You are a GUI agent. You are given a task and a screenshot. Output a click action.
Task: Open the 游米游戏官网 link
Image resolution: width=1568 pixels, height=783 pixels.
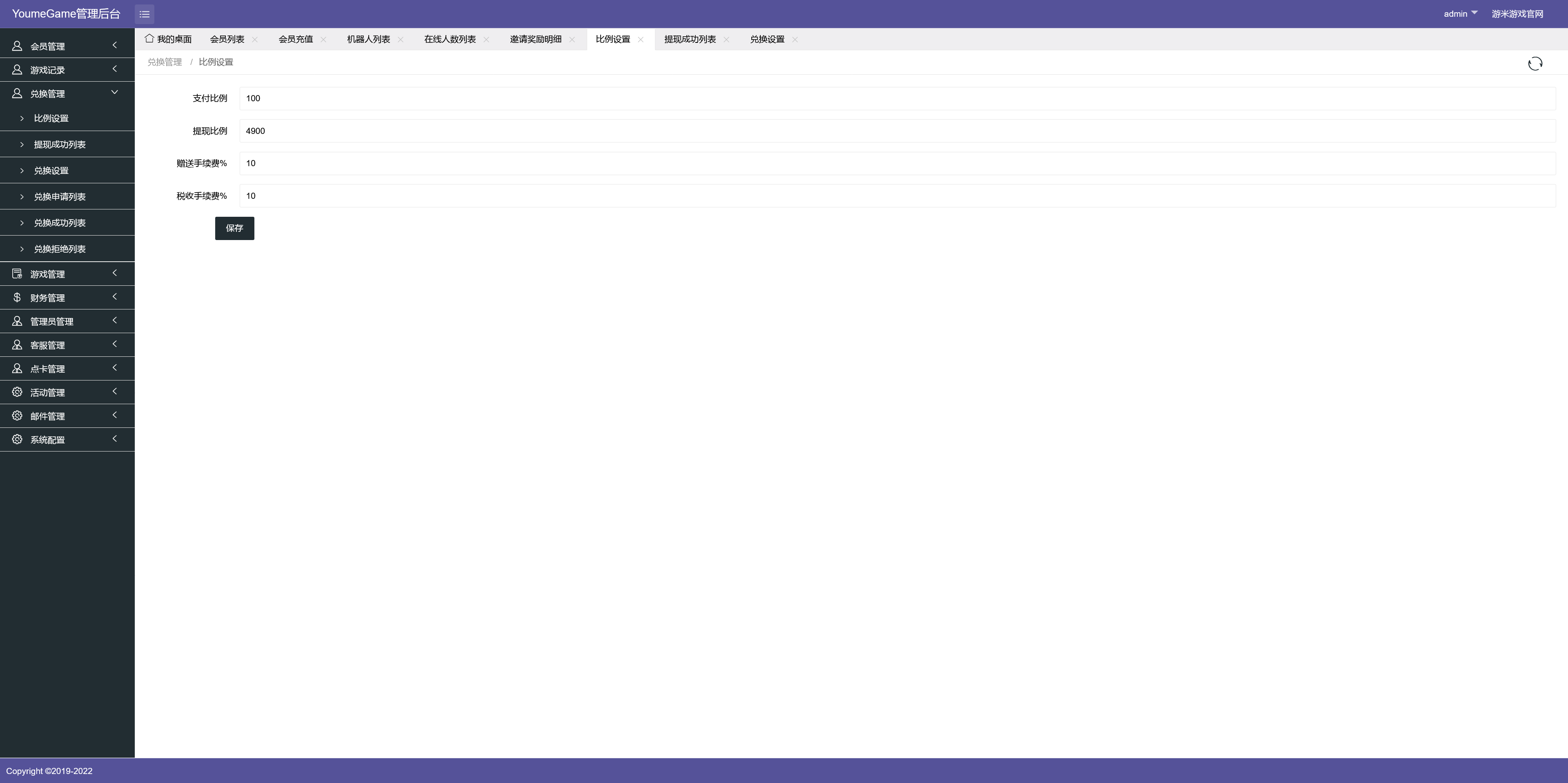click(1517, 14)
